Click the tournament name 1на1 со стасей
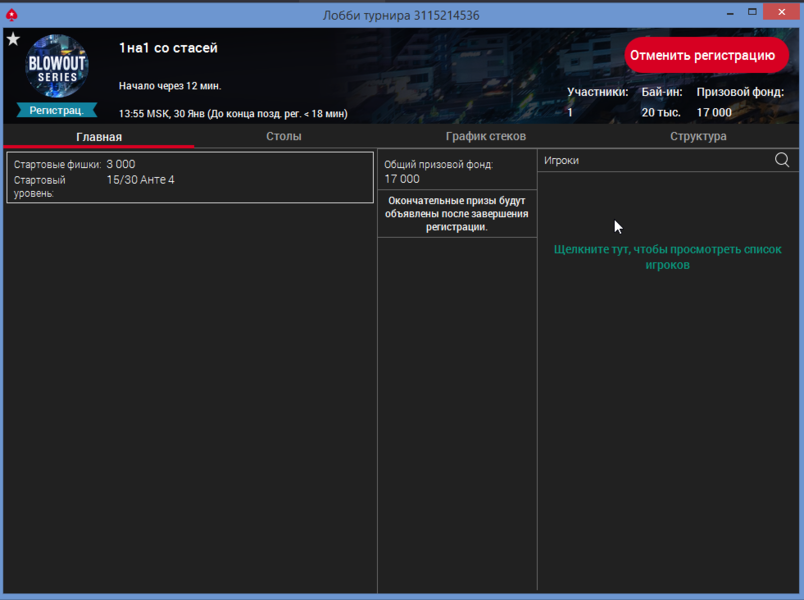The height and width of the screenshot is (600, 804). point(168,48)
